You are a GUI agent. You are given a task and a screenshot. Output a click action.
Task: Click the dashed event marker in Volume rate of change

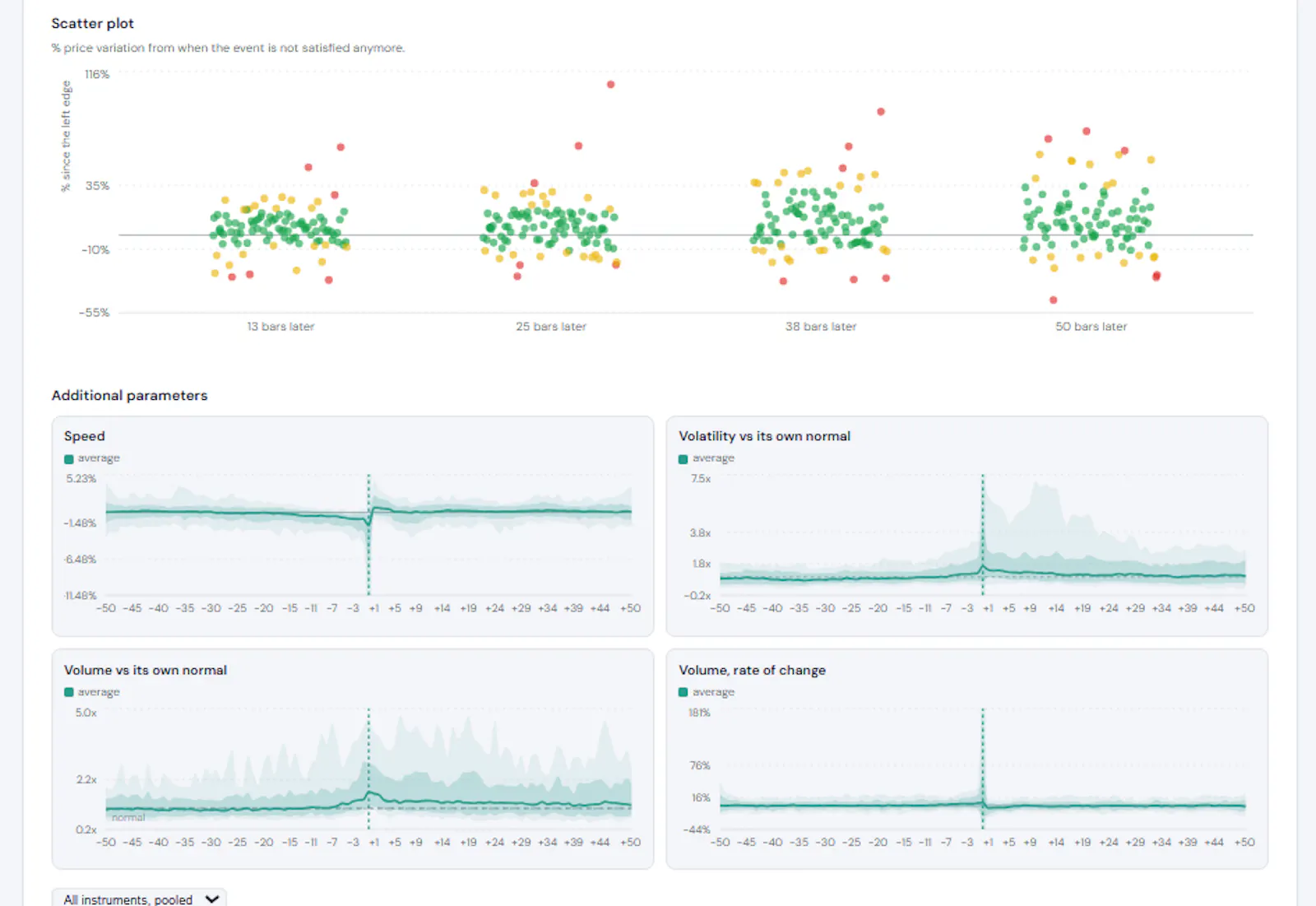(983, 769)
